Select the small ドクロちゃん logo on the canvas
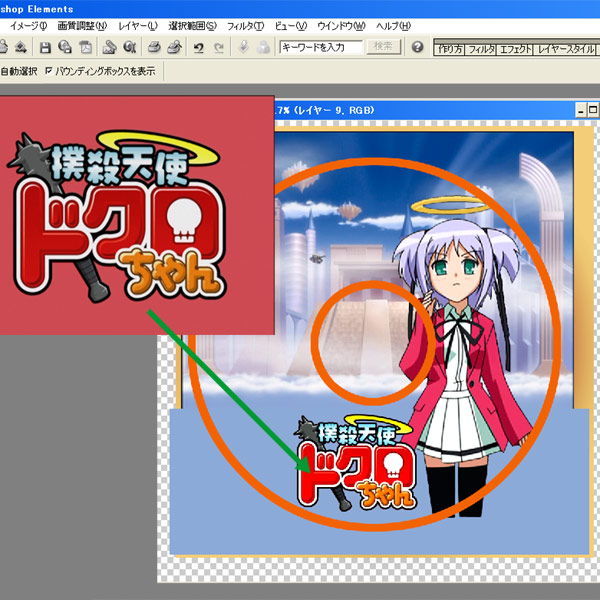600x600 pixels. (x=355, y=463)
